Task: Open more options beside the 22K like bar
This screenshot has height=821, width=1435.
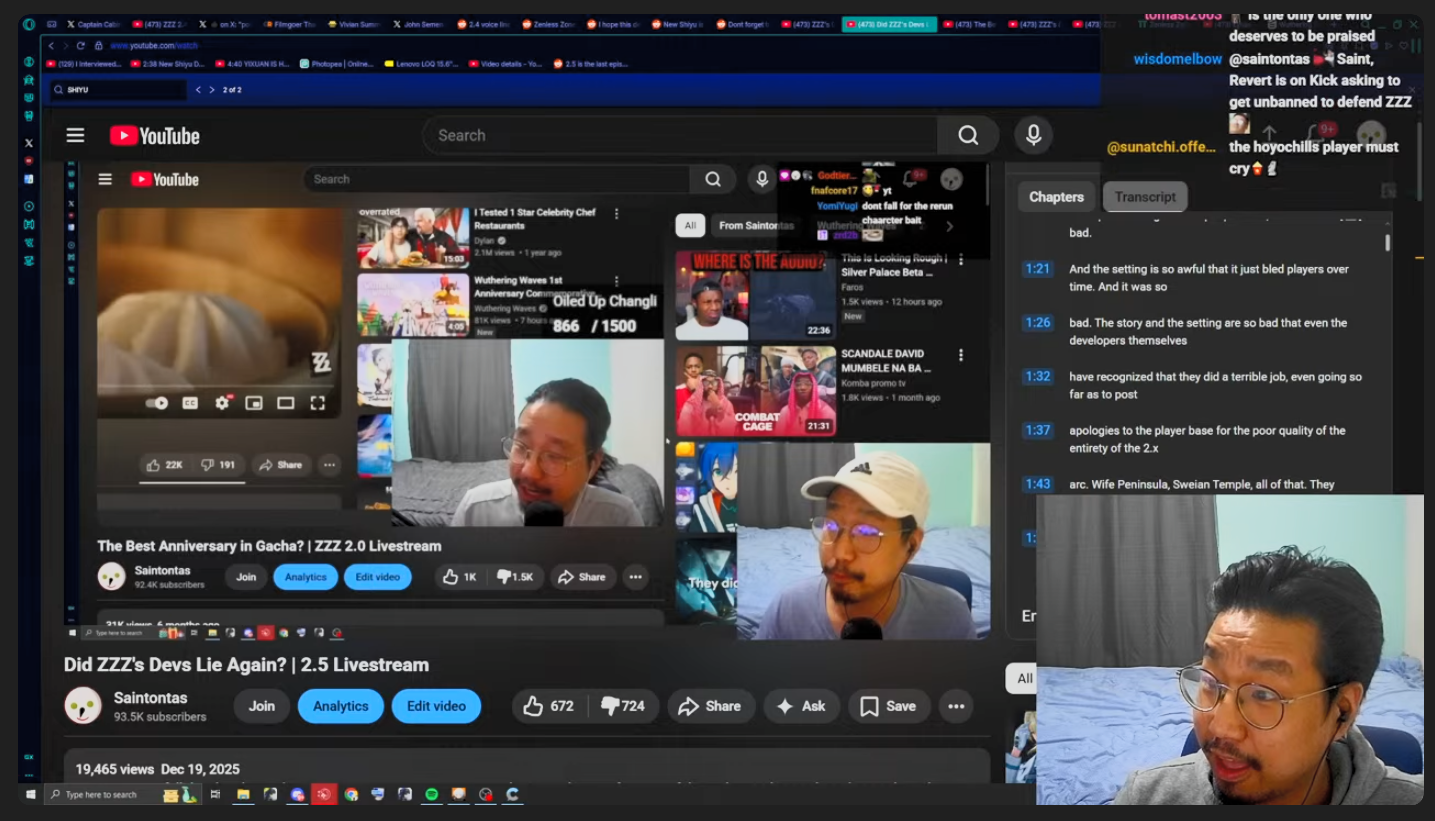Action: (329, 465)
